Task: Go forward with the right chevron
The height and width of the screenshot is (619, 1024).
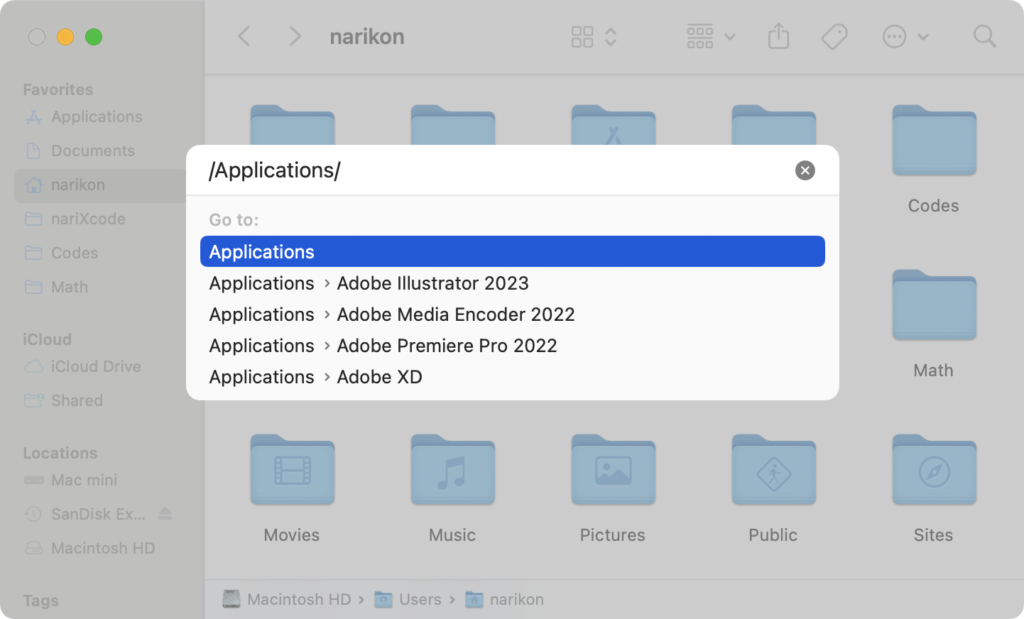Action: pos(294,37)
